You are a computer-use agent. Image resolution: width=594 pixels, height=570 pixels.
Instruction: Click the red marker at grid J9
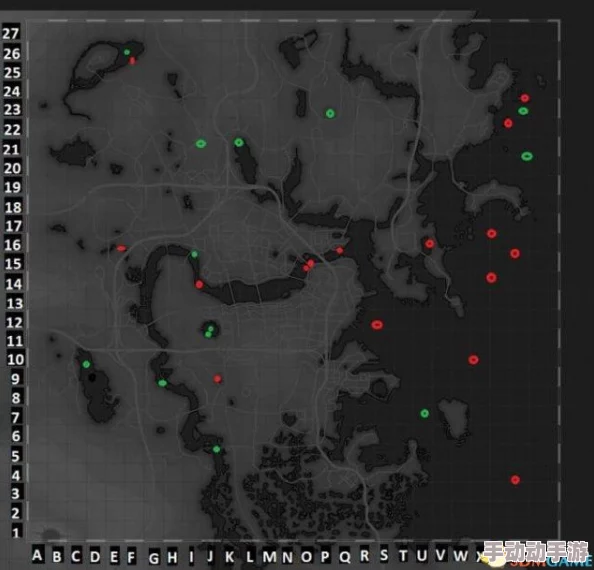[217, 379]
